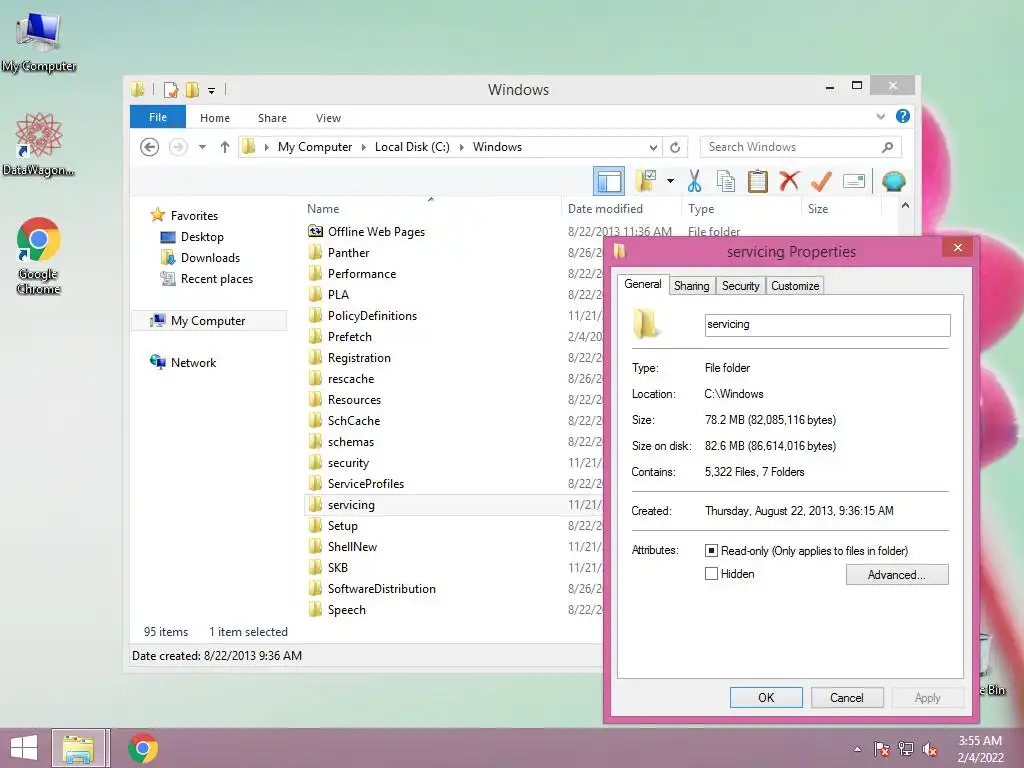Click the File Explorer taskbar icon
Screen dimensions: 1024x768
[x=79, y=748]
